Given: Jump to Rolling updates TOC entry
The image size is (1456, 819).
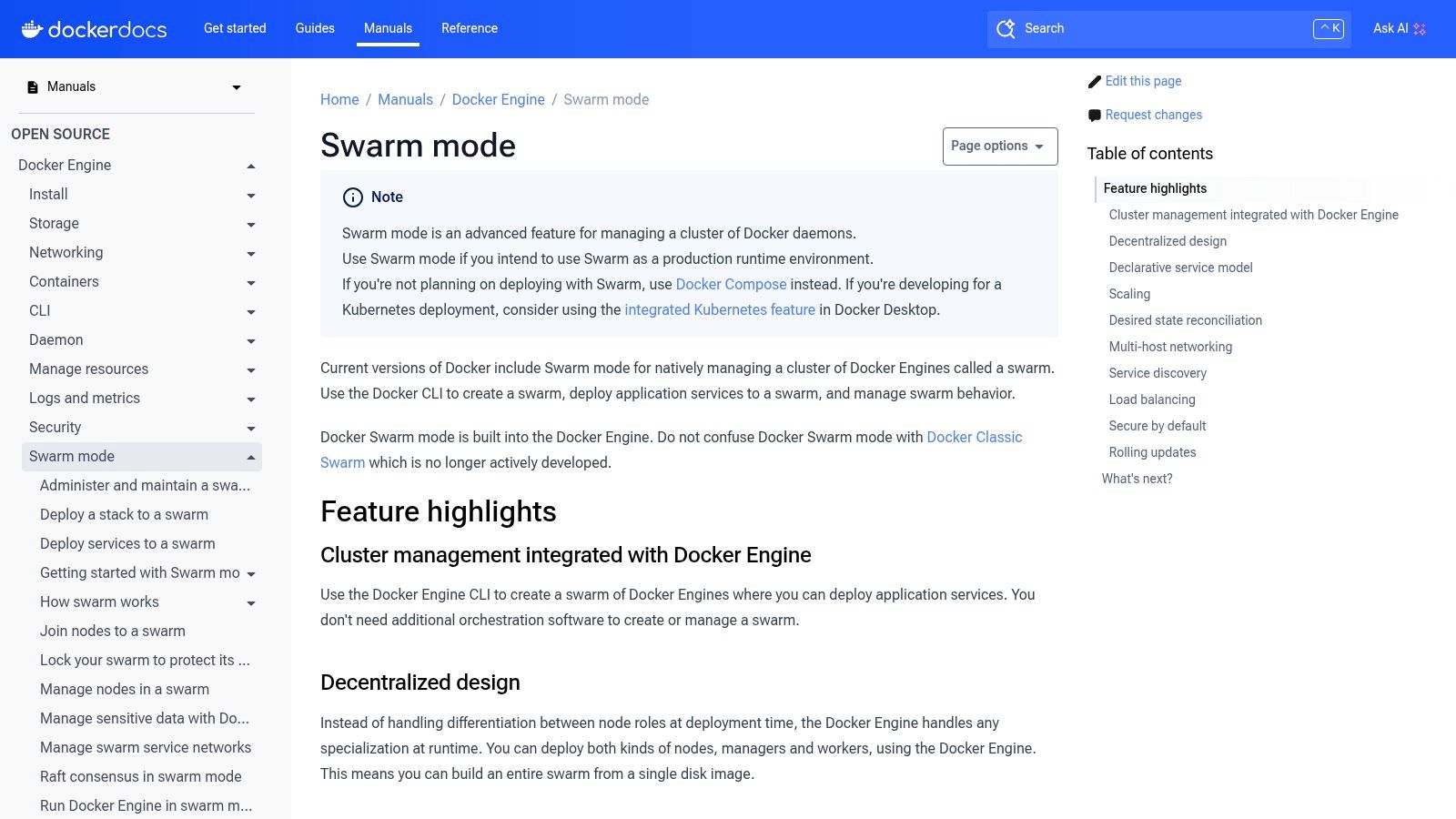Looking at the screenshot, I should pyautogui.click(x=1152, y=452).
